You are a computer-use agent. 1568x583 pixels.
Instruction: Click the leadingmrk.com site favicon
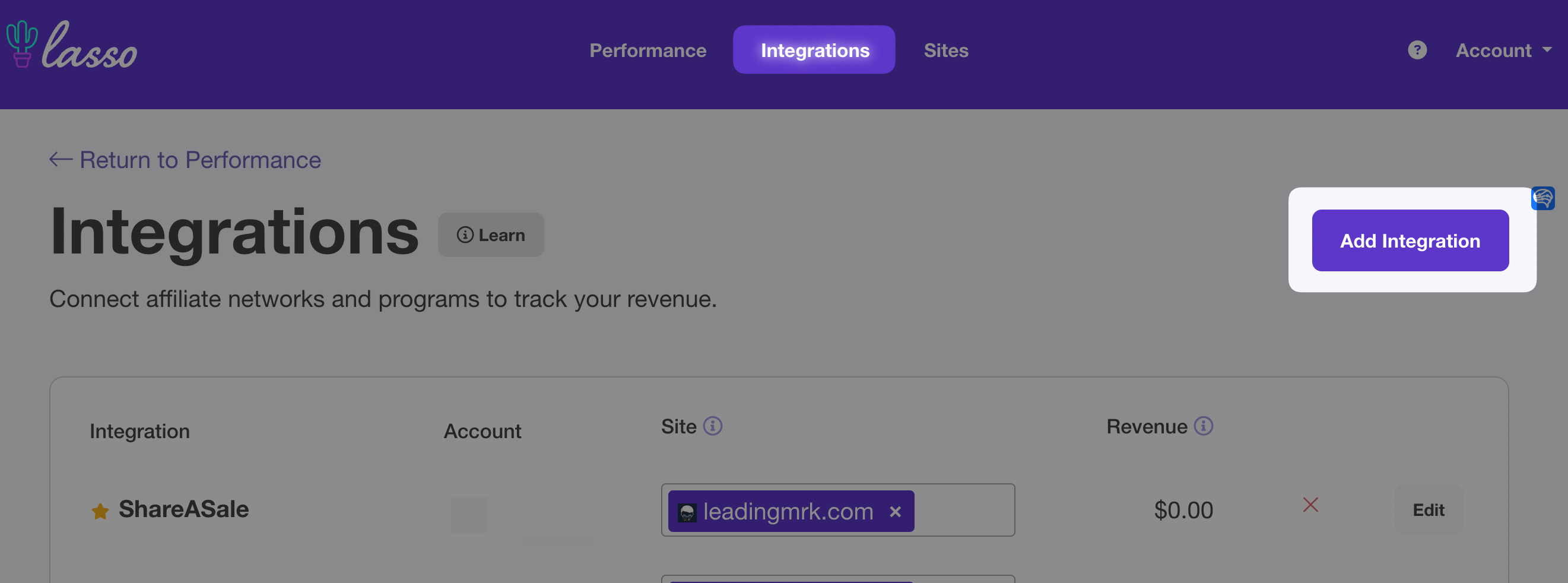pos(687,512)
